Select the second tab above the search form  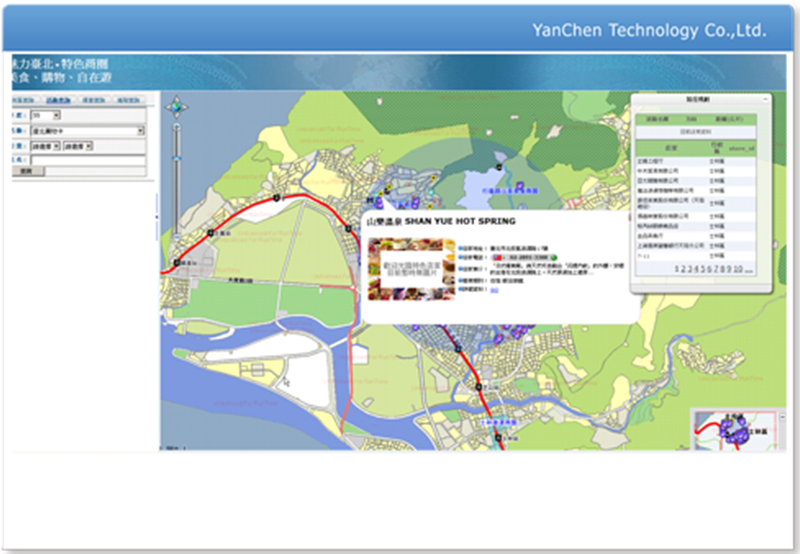(x=58, y=101)
